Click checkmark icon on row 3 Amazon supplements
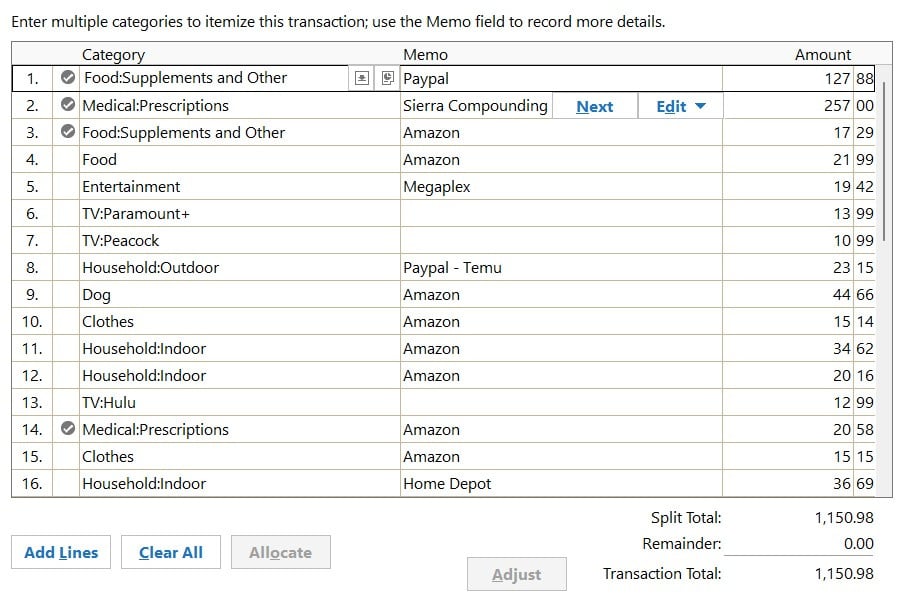 click(67, 132)
